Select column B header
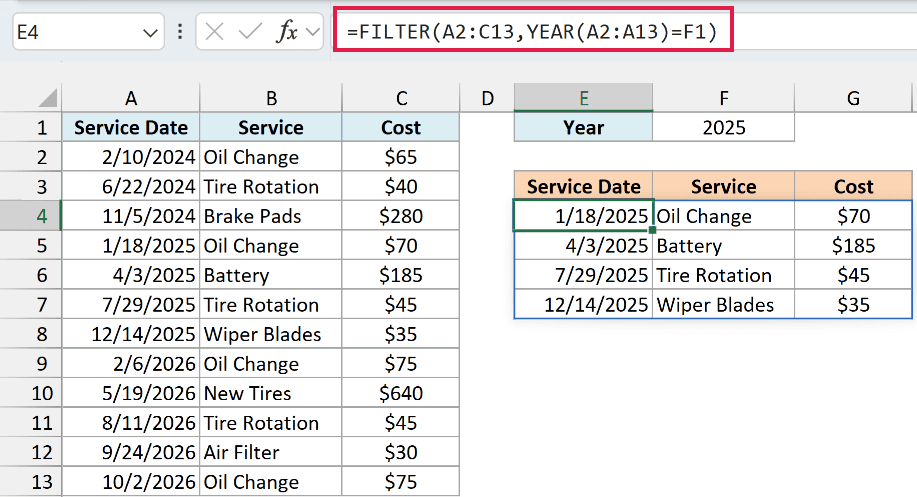Image resolution: width=917 pixels, height=497 pixels. pyautogui.click(x=271, y=98)
